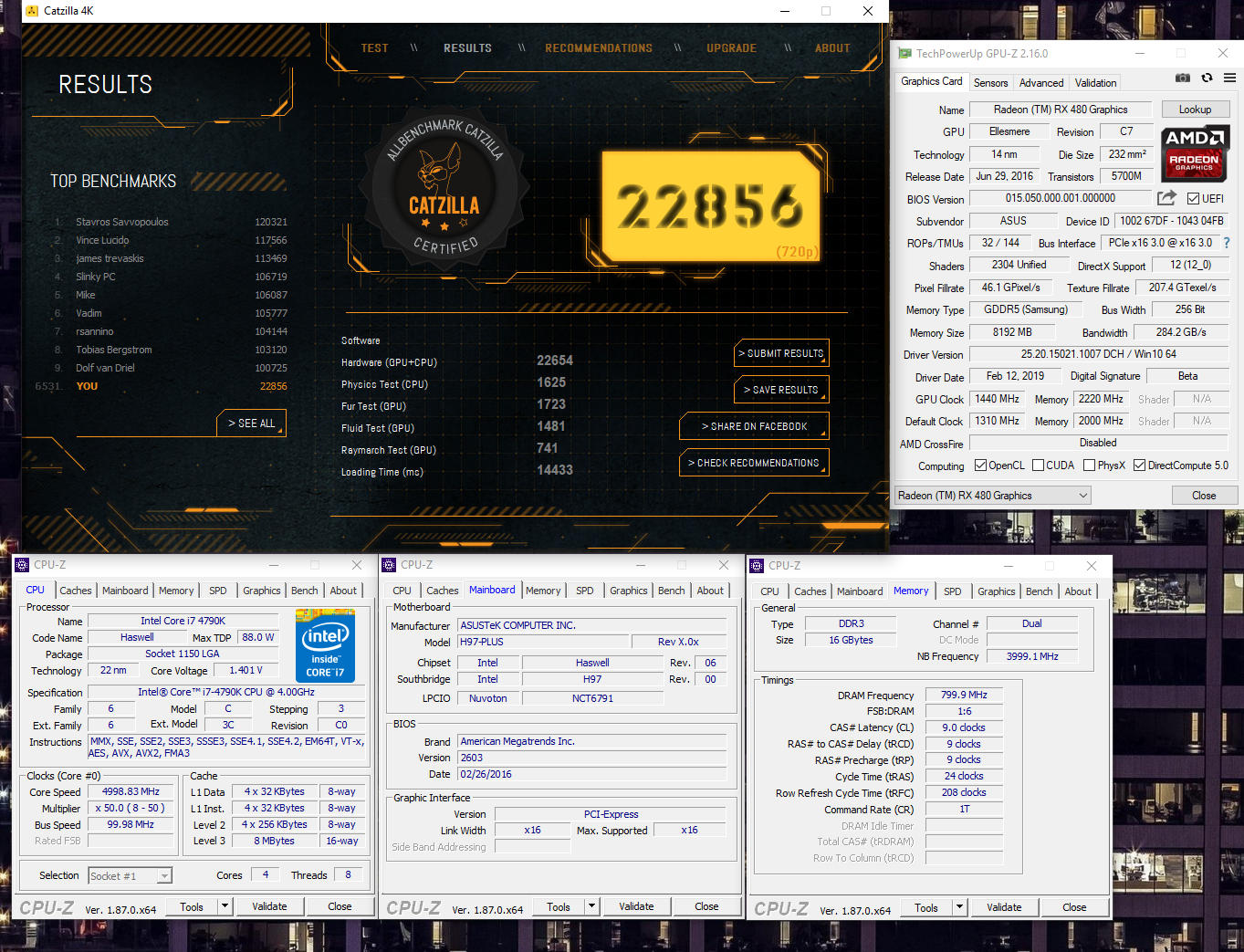Open SPD tab in Memory CPU-Z window

953,591
